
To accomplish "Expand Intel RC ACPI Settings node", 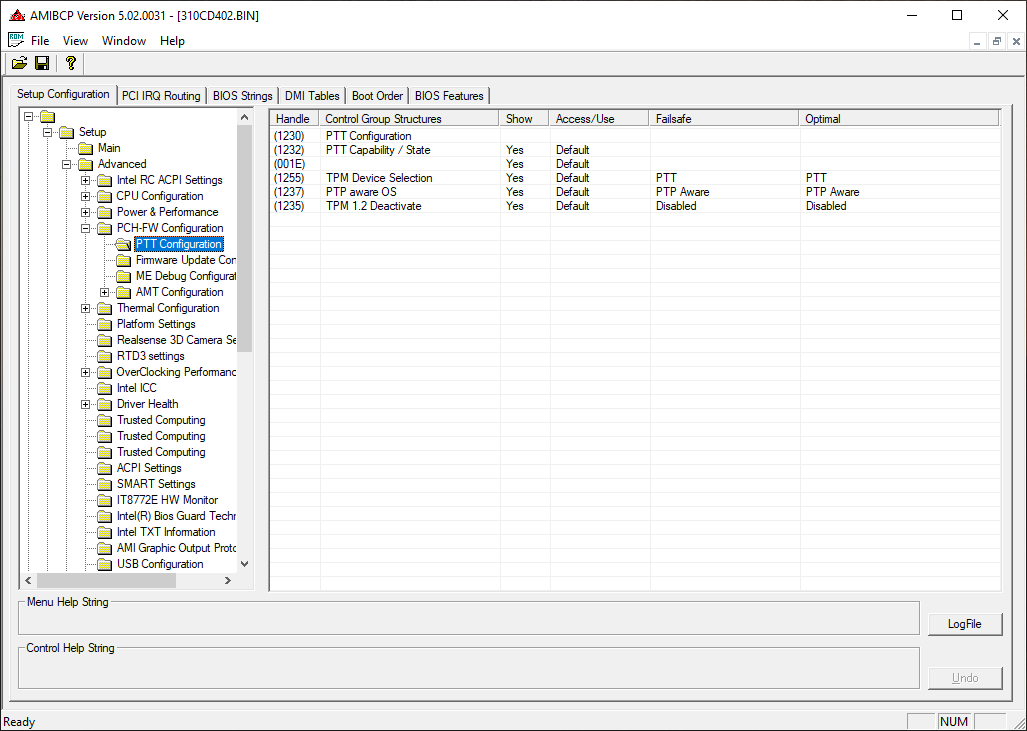I will coord(85,180).
